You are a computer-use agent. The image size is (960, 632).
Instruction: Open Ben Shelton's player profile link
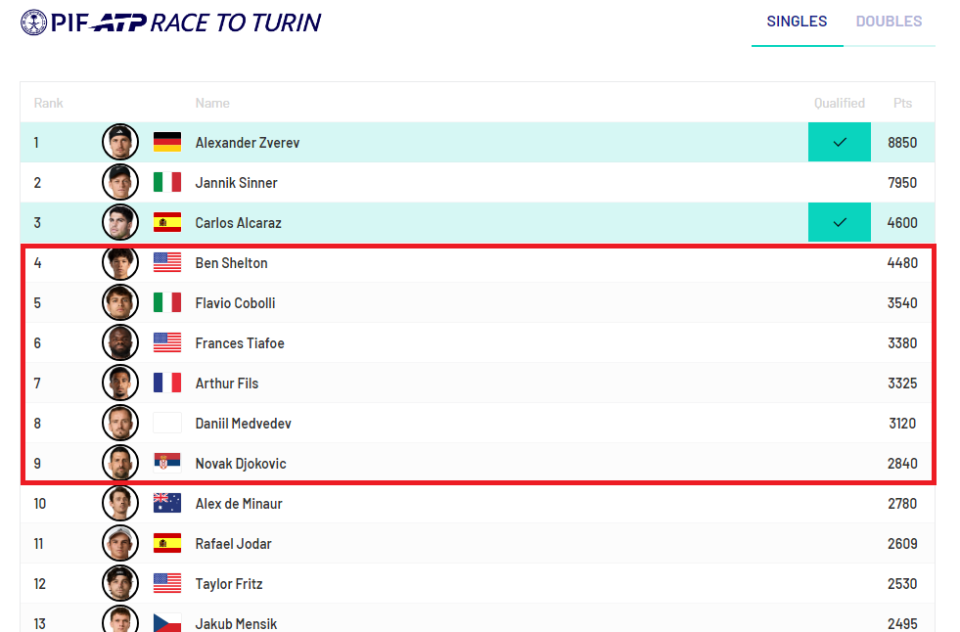pyautogui.click(x=231, y=263)
